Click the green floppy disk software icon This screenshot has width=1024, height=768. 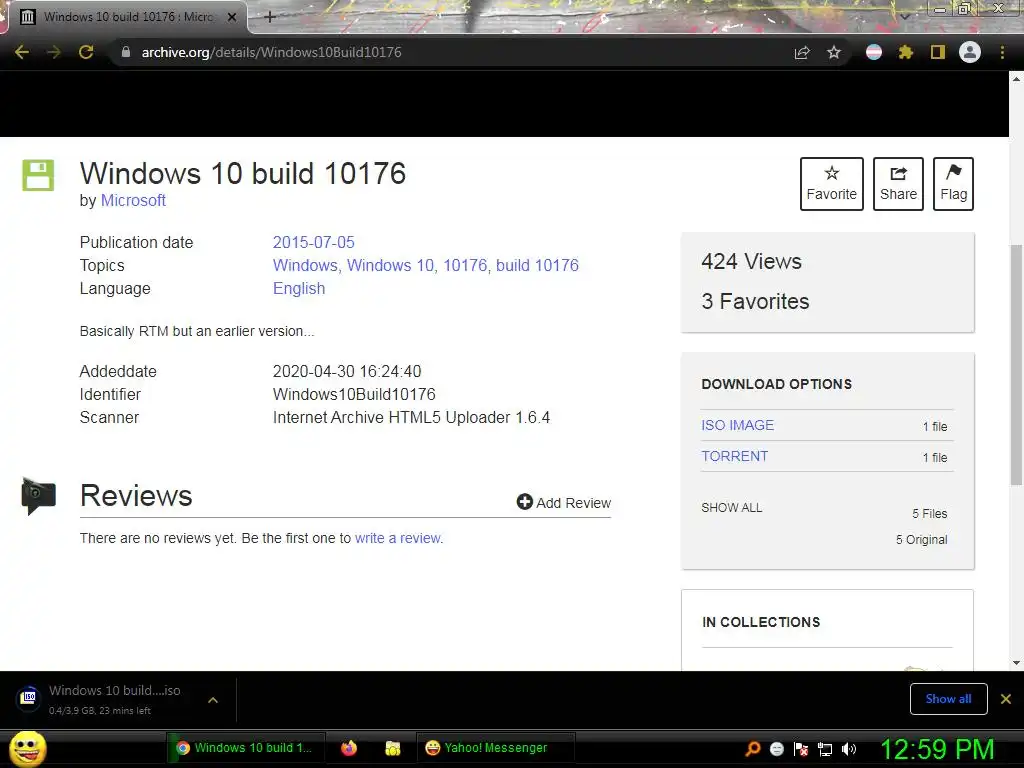point(38,175)
